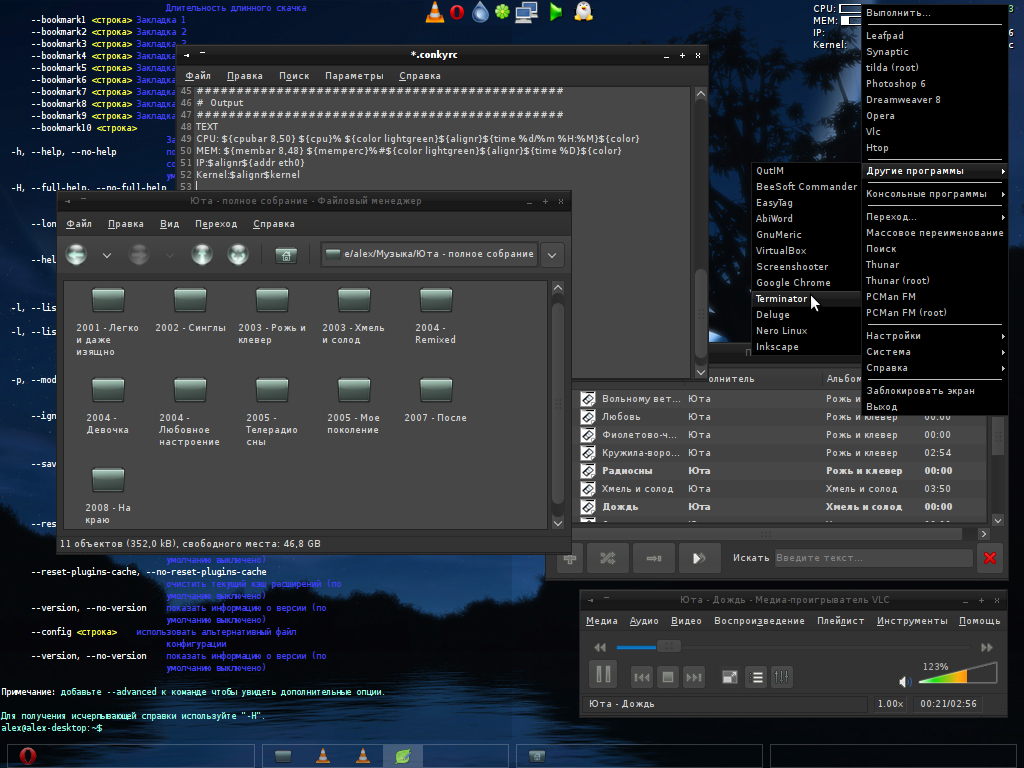1024x768 pixels.
Task: Toggle shuffle mode in the playlist
Action: click(x=607, y=558)
